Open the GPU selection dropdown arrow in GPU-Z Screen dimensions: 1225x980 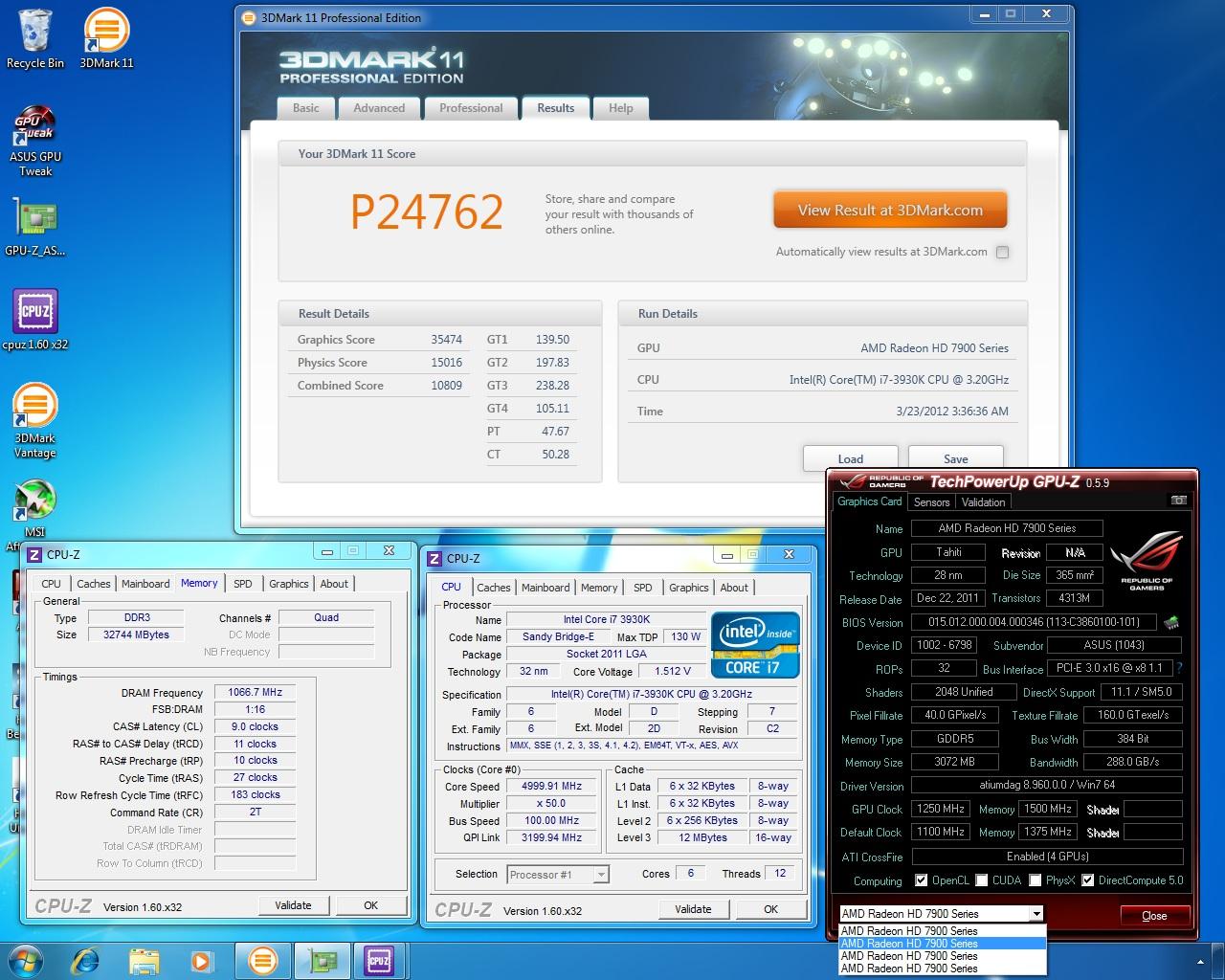click(x=1036, y=914)
